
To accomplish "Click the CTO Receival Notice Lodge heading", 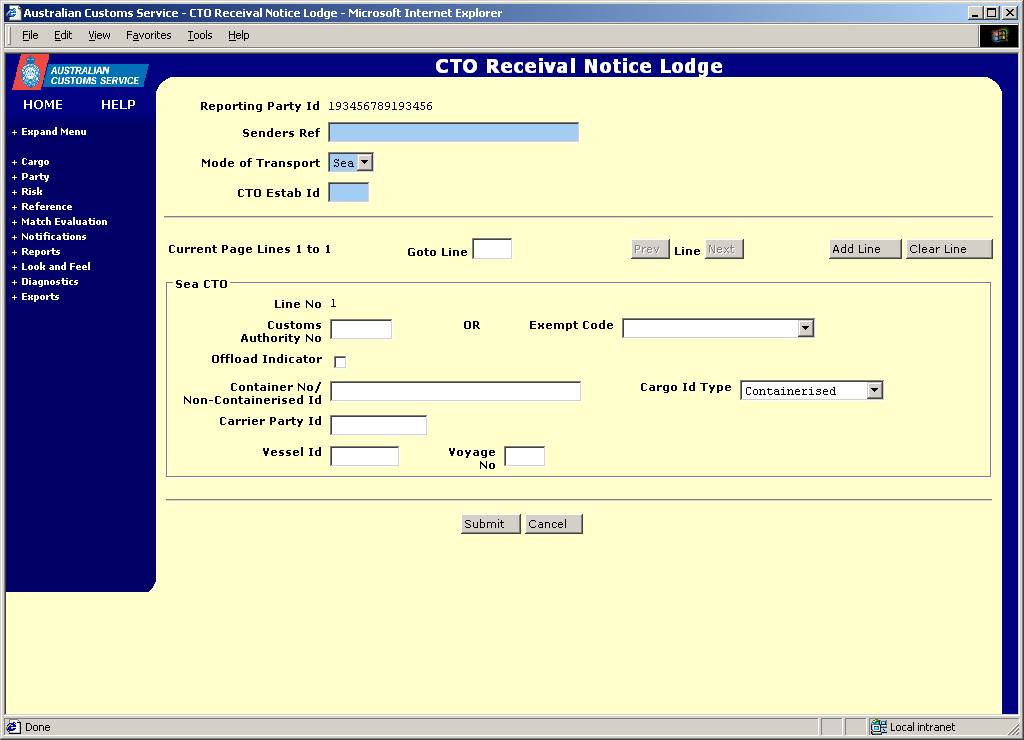I will coord(579,66).
